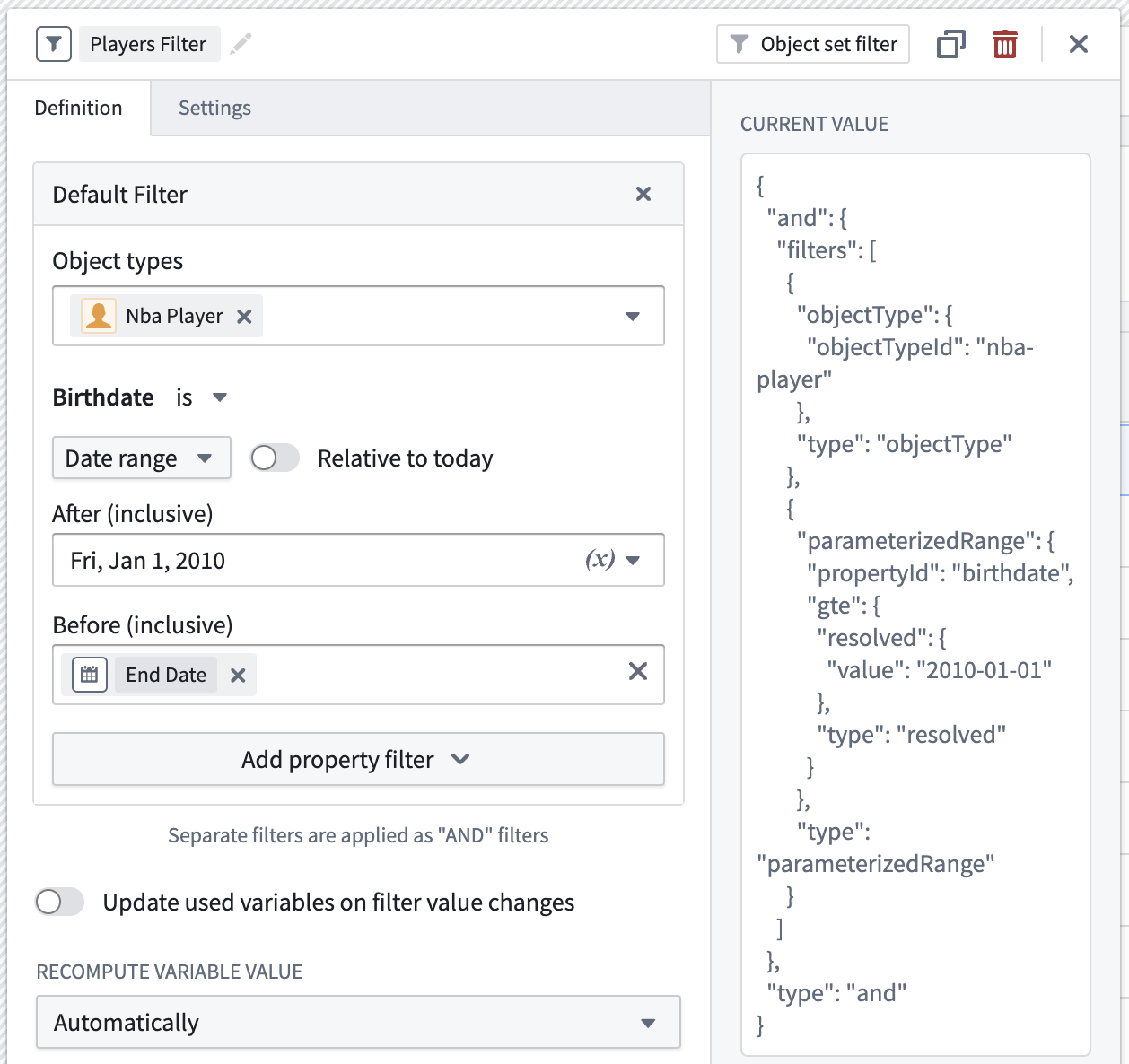Image resolution: width=1129 pixels, height=1064 pixels.
Task: Click the Default Filter header title
Action: pos(120,194)
